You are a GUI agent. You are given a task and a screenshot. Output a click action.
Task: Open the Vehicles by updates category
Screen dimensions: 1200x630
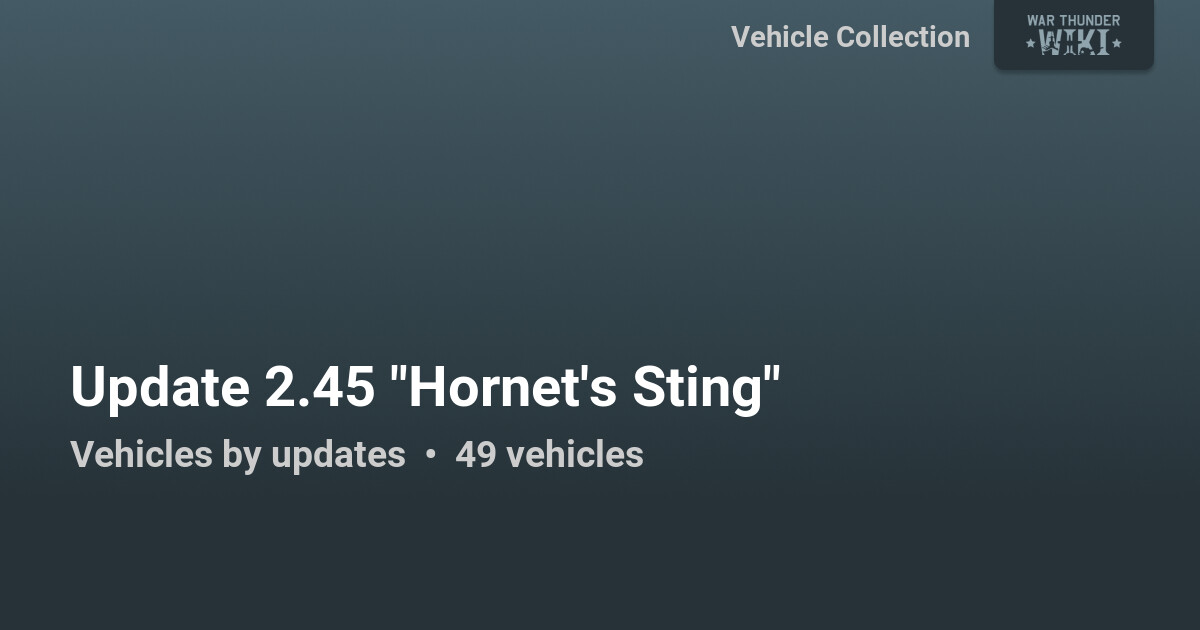(x=238, y=455)
